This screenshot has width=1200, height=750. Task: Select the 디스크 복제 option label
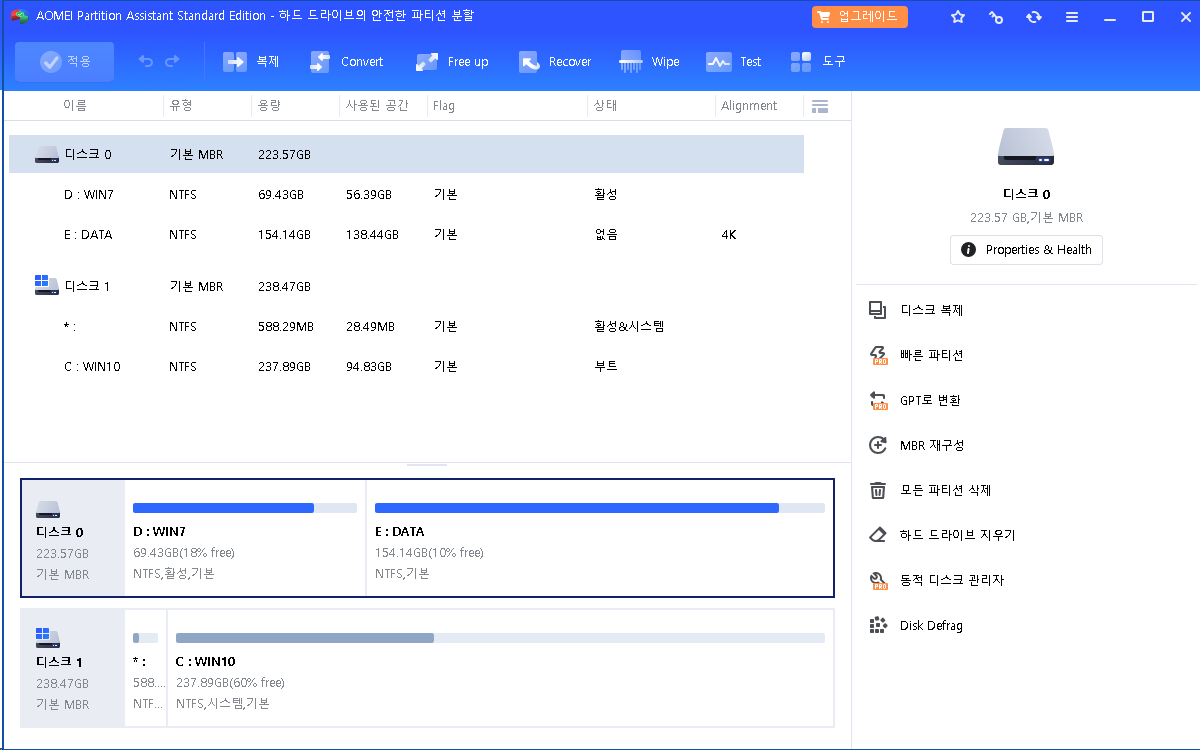click(931, 310)
